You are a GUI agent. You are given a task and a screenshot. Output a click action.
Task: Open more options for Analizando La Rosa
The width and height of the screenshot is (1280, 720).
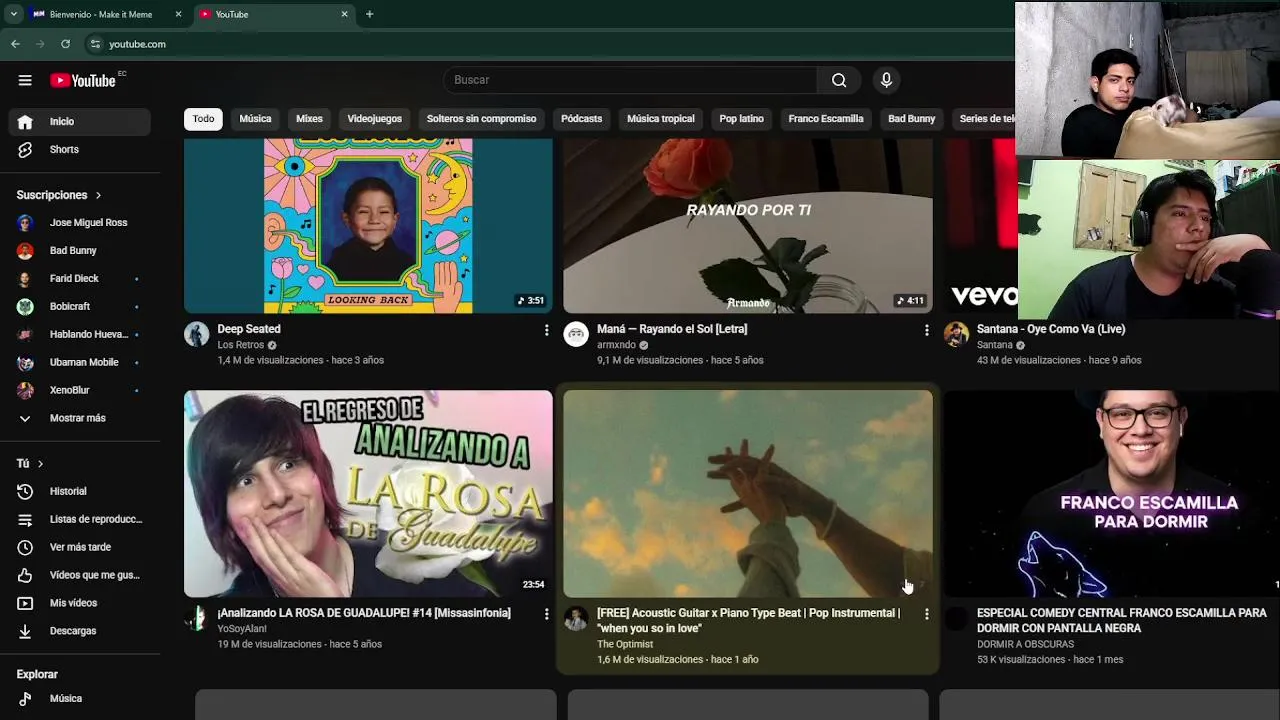(546, 614)
